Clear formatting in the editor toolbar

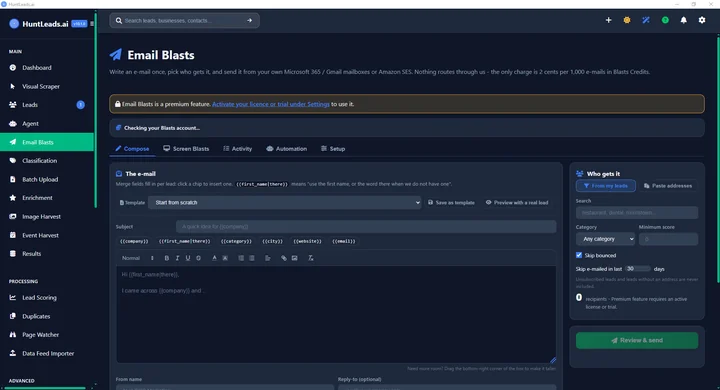(x=310, y=258)
